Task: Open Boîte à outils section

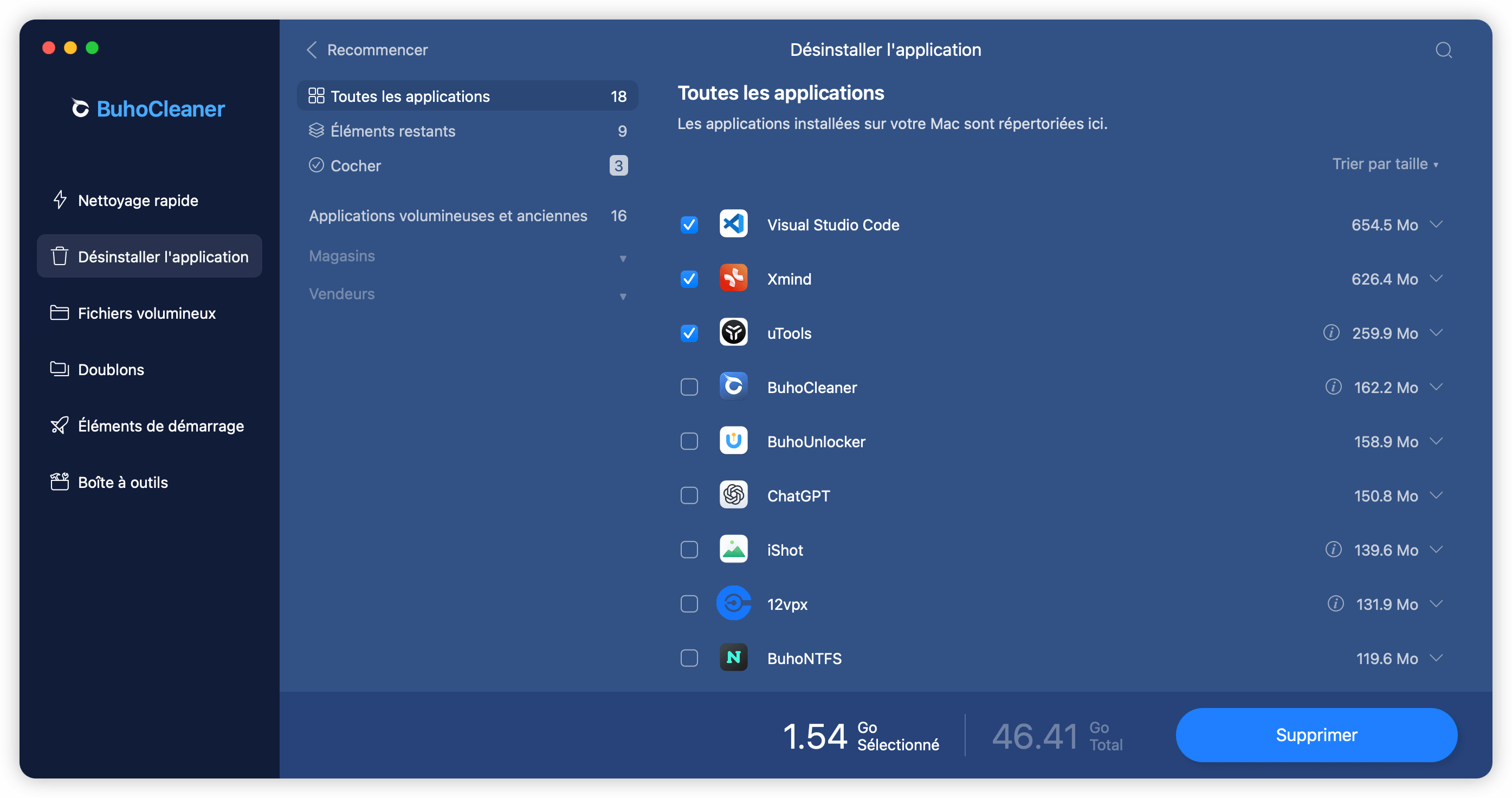Action: pyautogui.click(x=149, y=481)
